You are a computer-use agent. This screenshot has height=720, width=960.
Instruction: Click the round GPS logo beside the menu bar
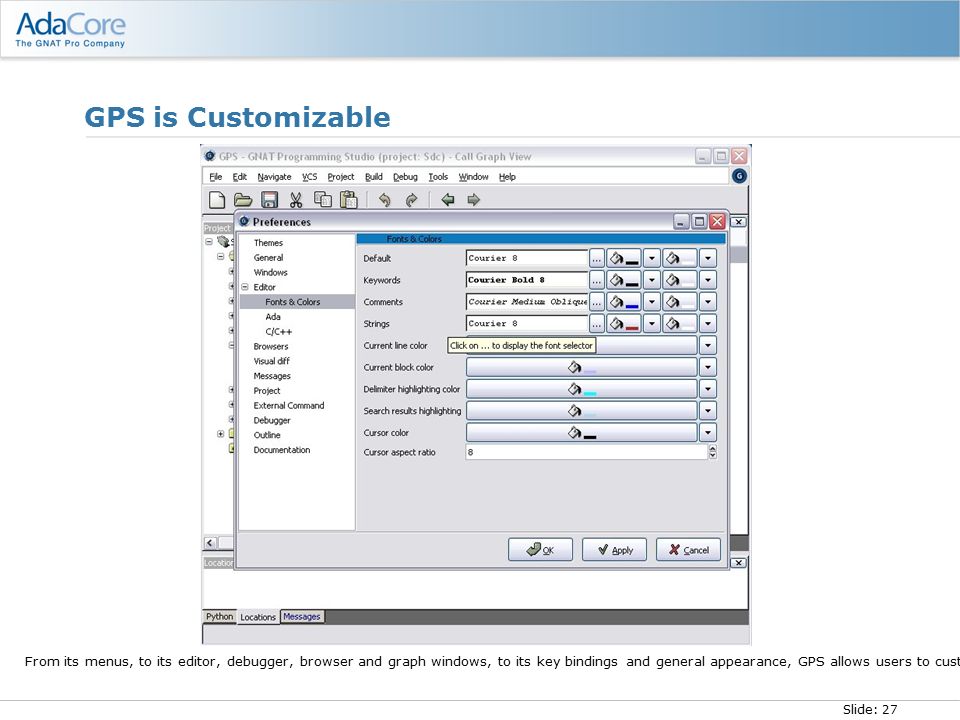pos(739,176)
